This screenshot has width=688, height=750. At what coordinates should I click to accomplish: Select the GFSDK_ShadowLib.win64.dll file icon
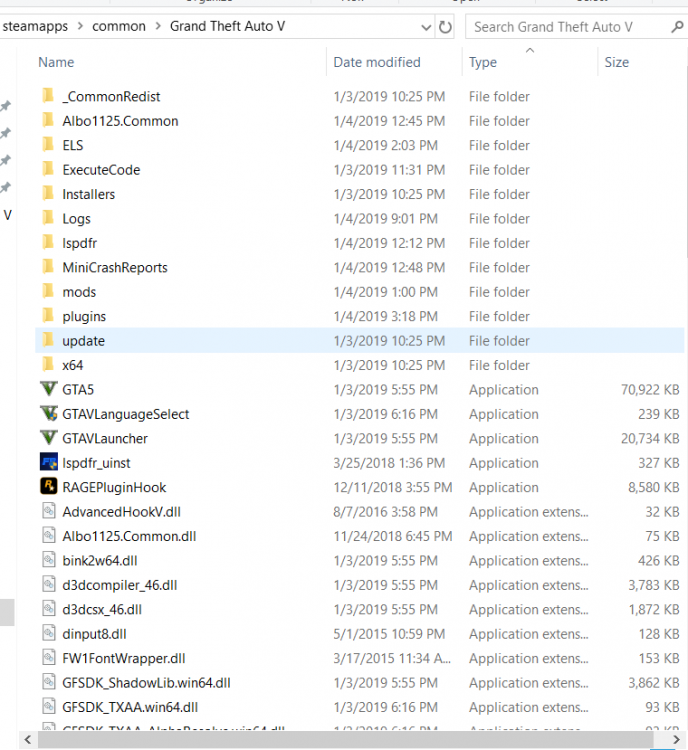[49, 682]
